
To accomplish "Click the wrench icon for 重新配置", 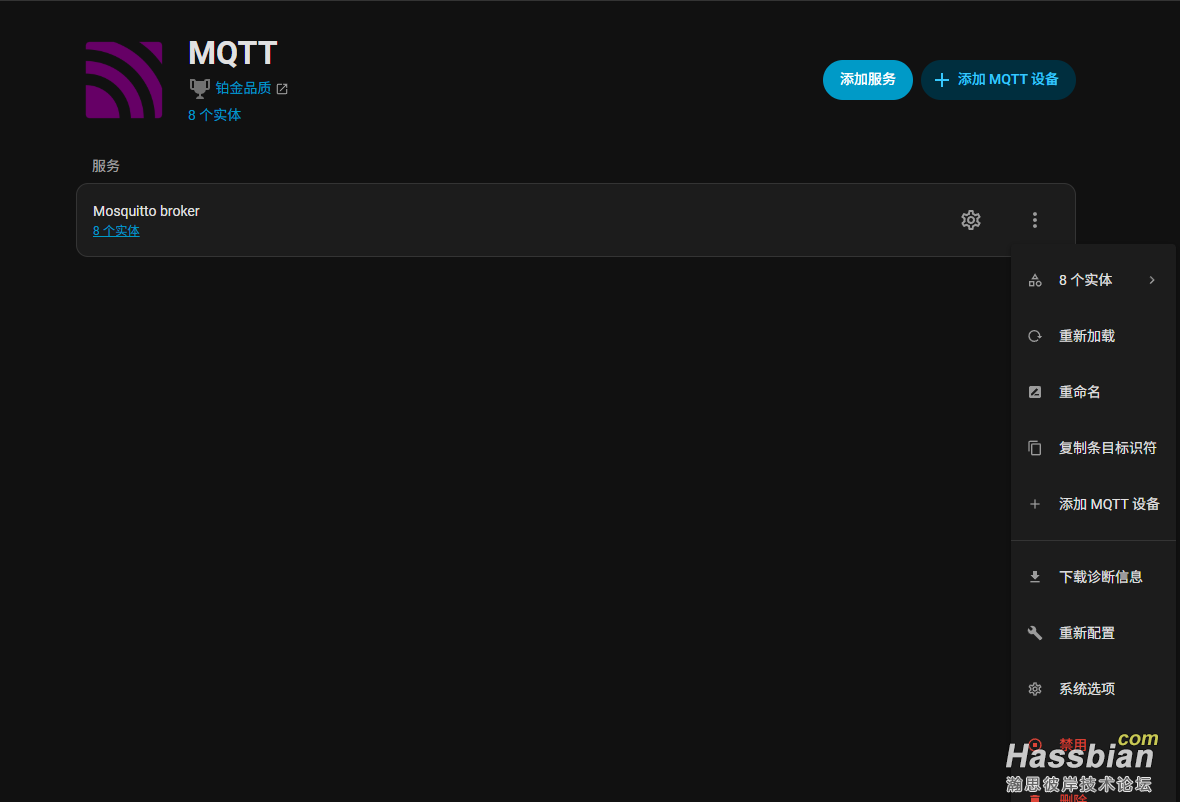I will (1035, 633).
